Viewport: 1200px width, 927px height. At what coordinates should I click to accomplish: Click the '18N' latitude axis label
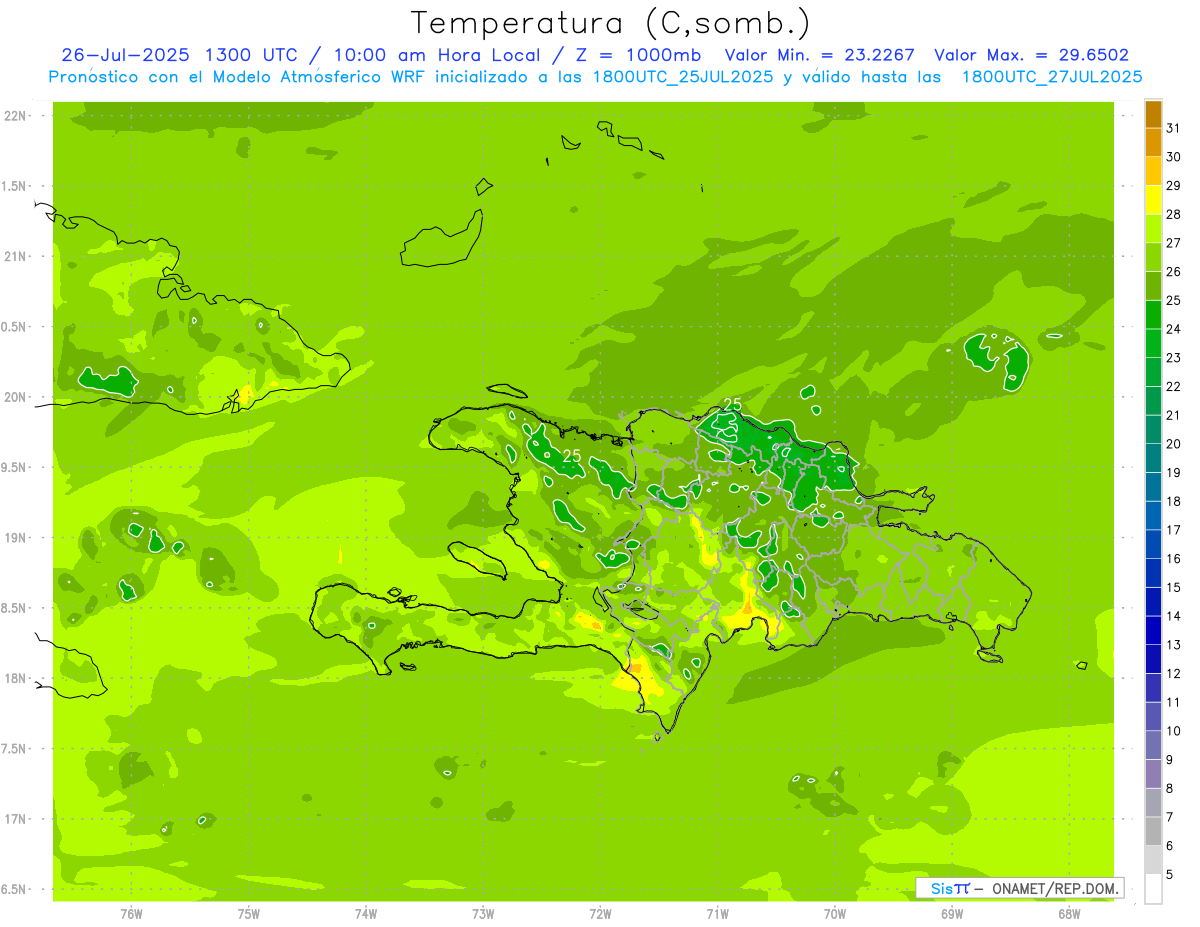tap(14, 679)
